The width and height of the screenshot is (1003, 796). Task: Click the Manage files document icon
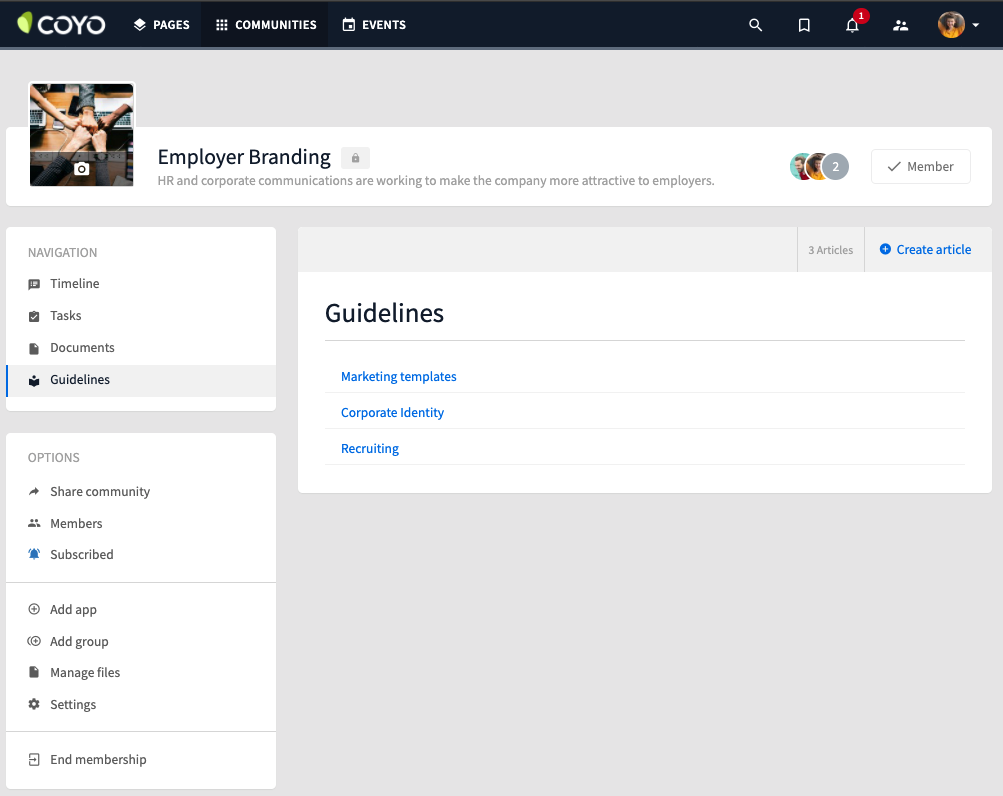34,672
